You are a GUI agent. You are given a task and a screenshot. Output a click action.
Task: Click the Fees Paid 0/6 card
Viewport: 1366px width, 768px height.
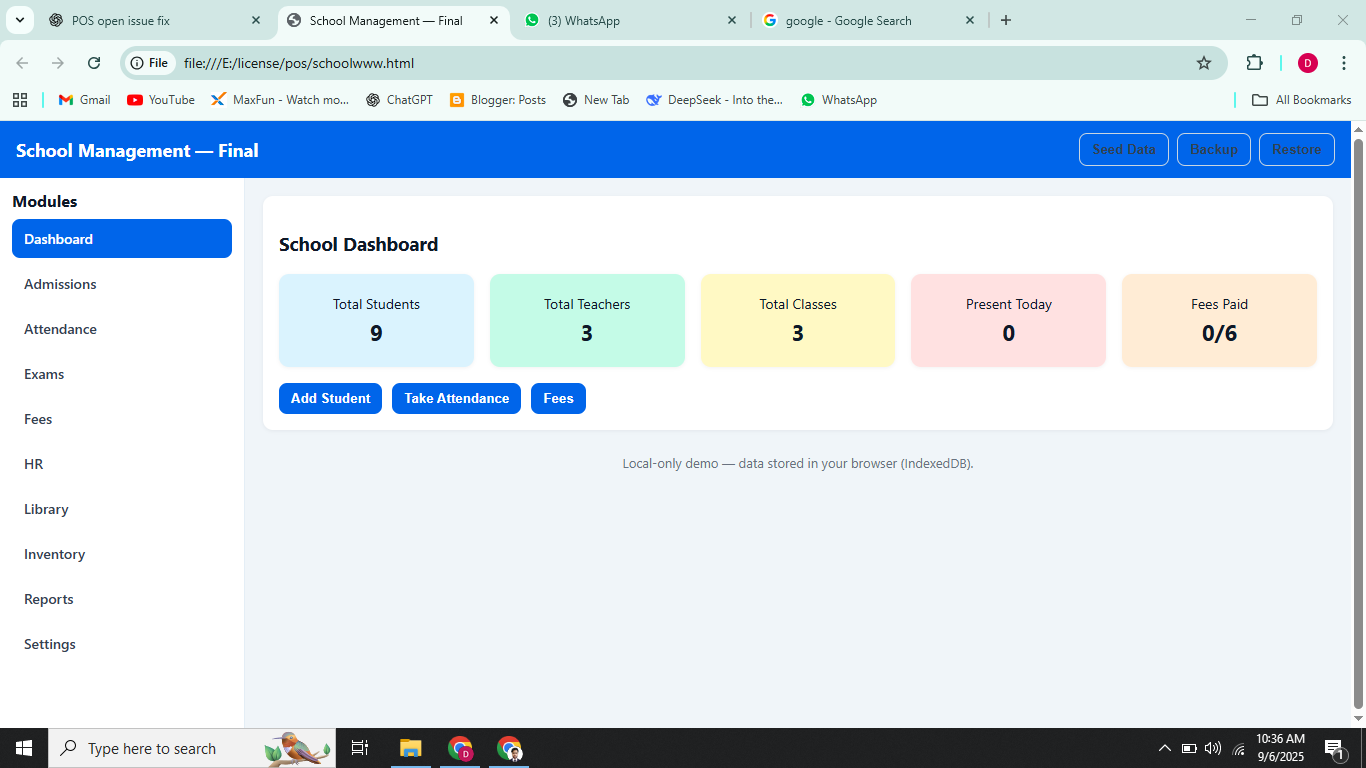(1218, 320)
